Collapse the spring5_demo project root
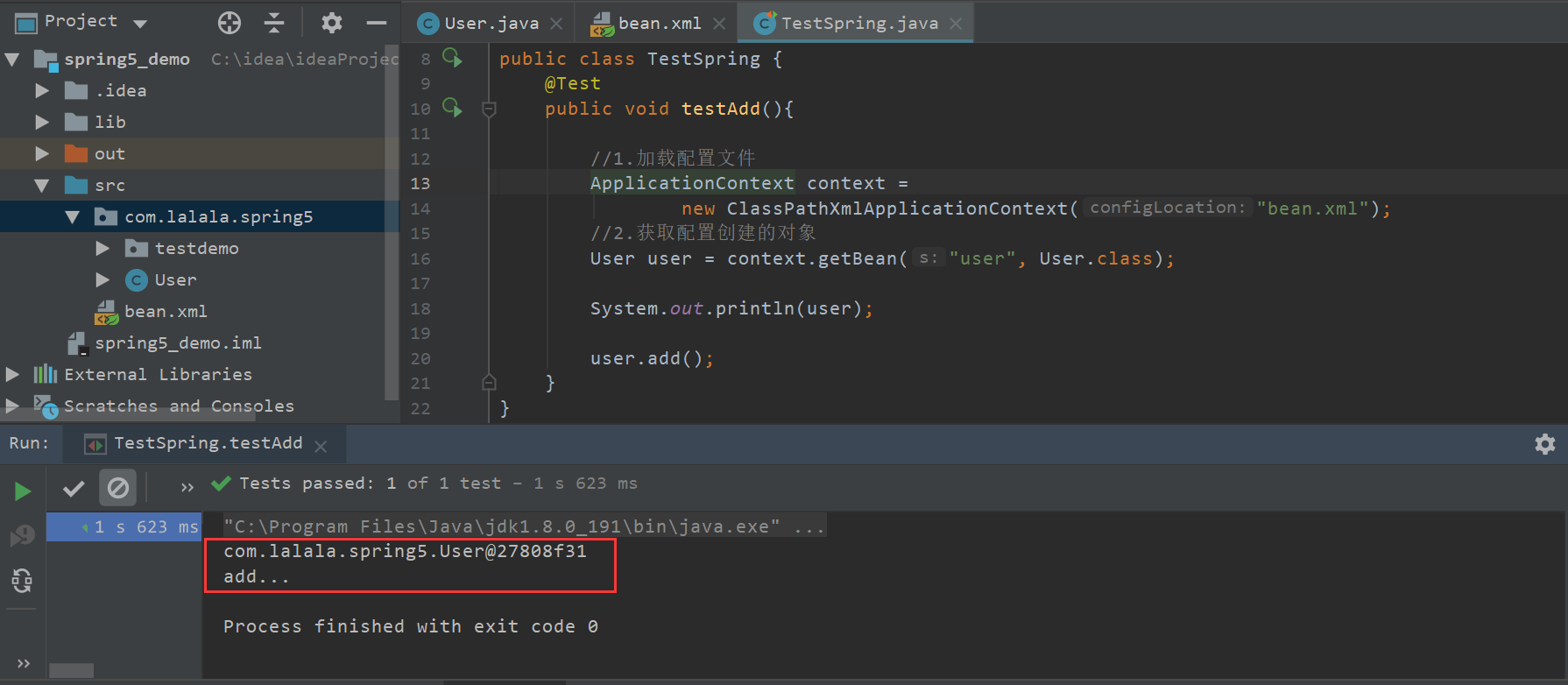This screenshot has width=1568, height=685. pos(12,60)
